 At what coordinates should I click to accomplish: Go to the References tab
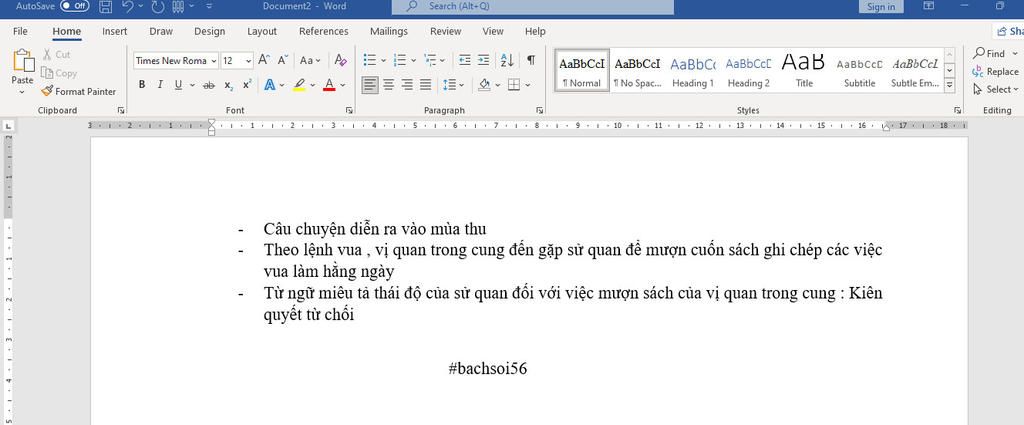coord(323,31)
